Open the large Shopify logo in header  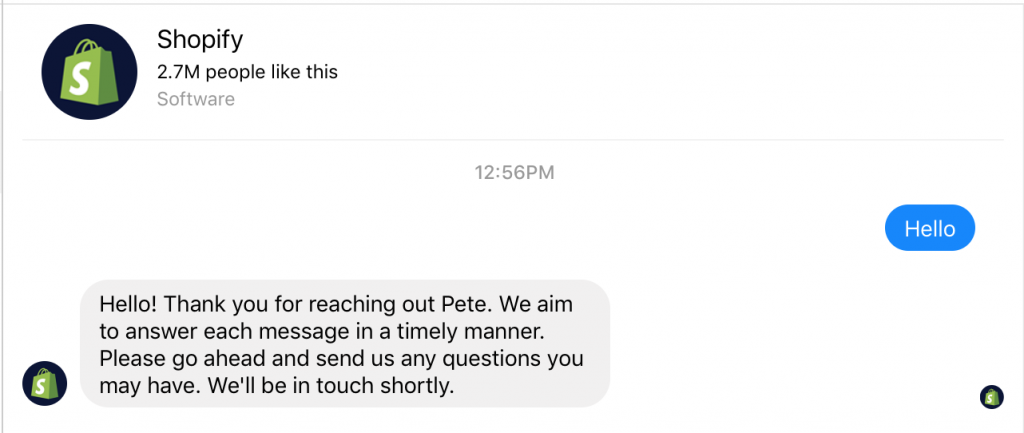pos(89,72)
